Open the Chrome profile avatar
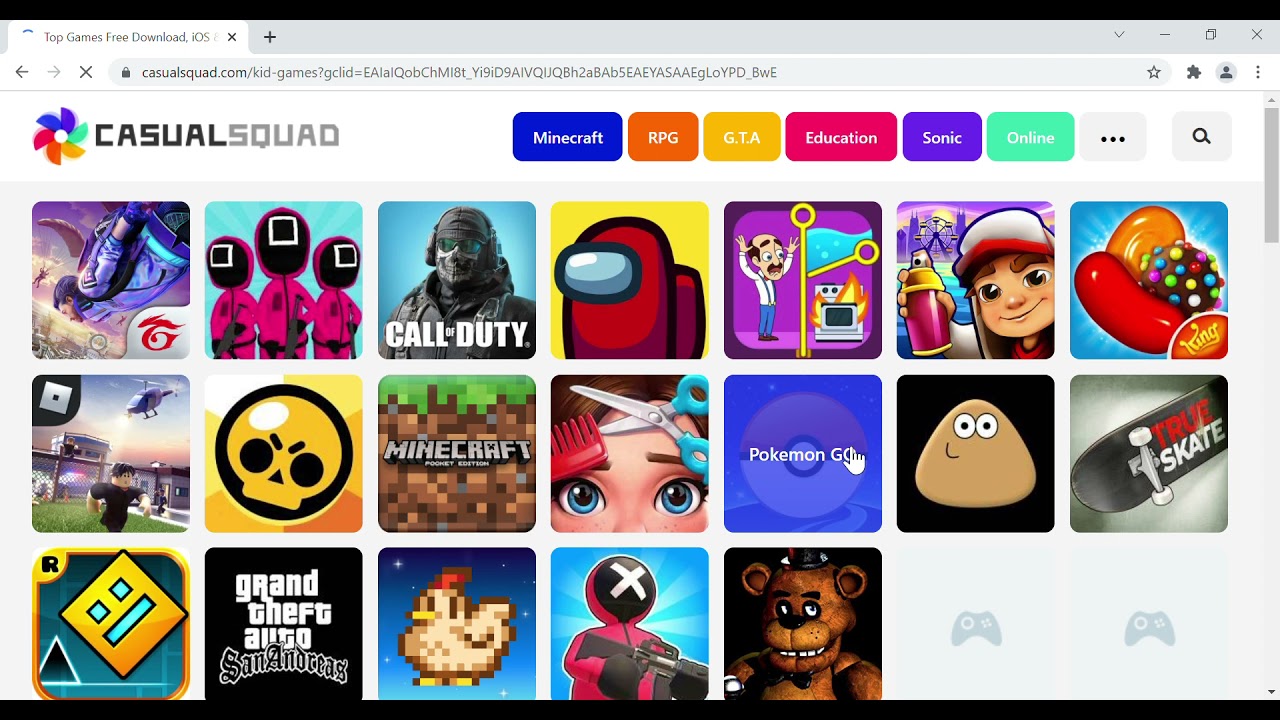The width and height of the screenshot is (1280, 720). pyautogui.click(x=1226, y=72)
